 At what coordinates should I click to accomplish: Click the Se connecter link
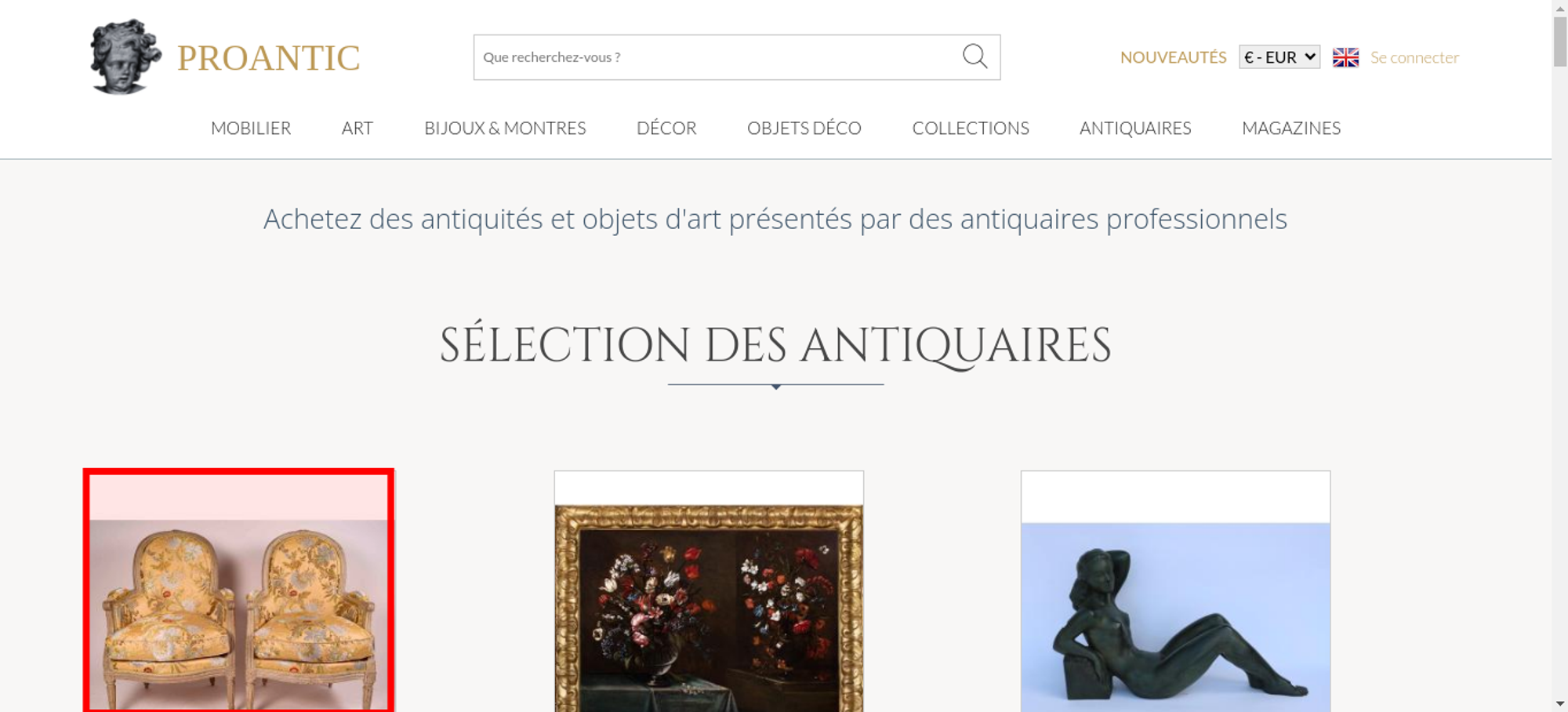1414,57
